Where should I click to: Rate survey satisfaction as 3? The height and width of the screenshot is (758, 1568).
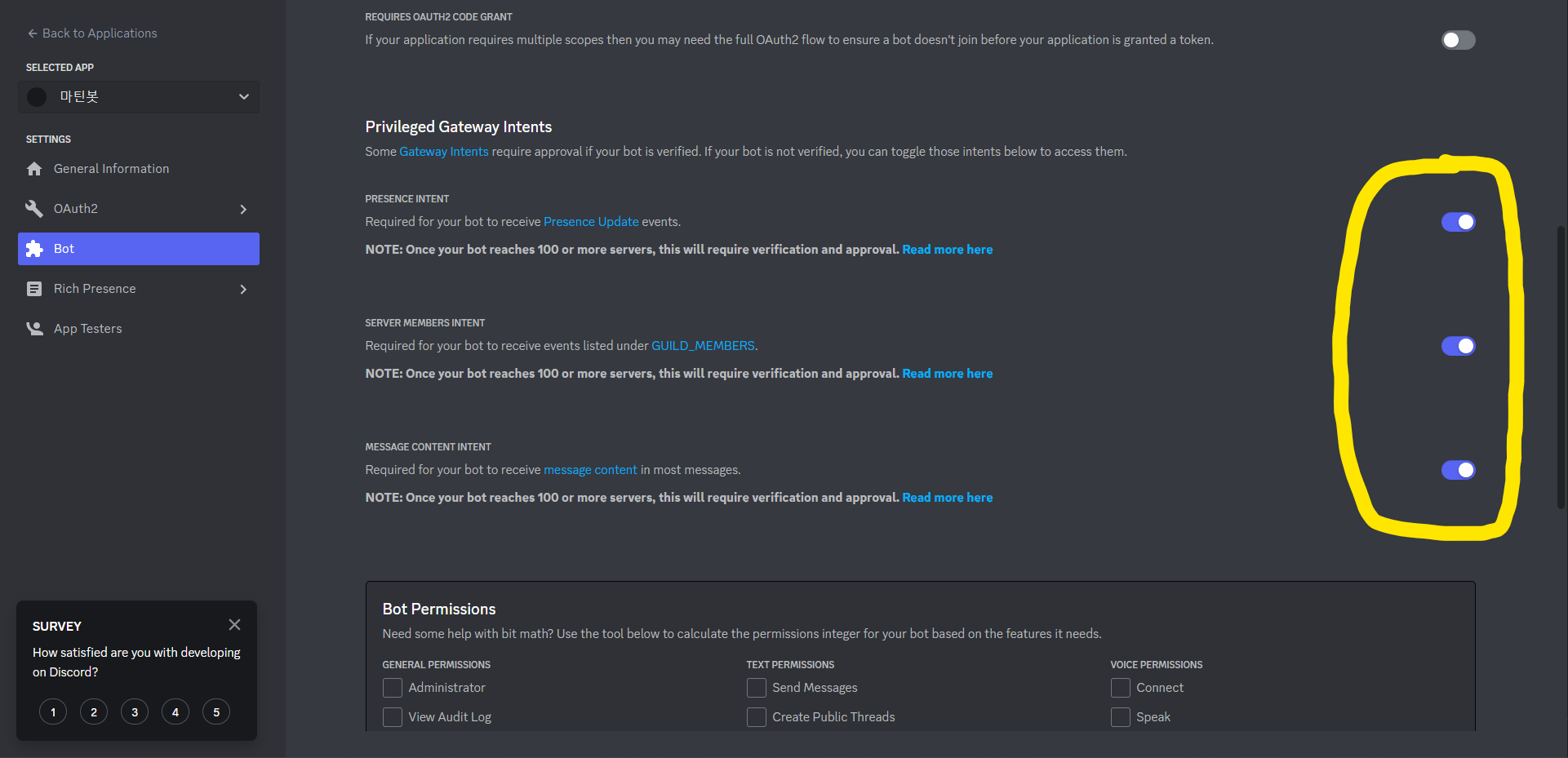click(x=135, y=712)
